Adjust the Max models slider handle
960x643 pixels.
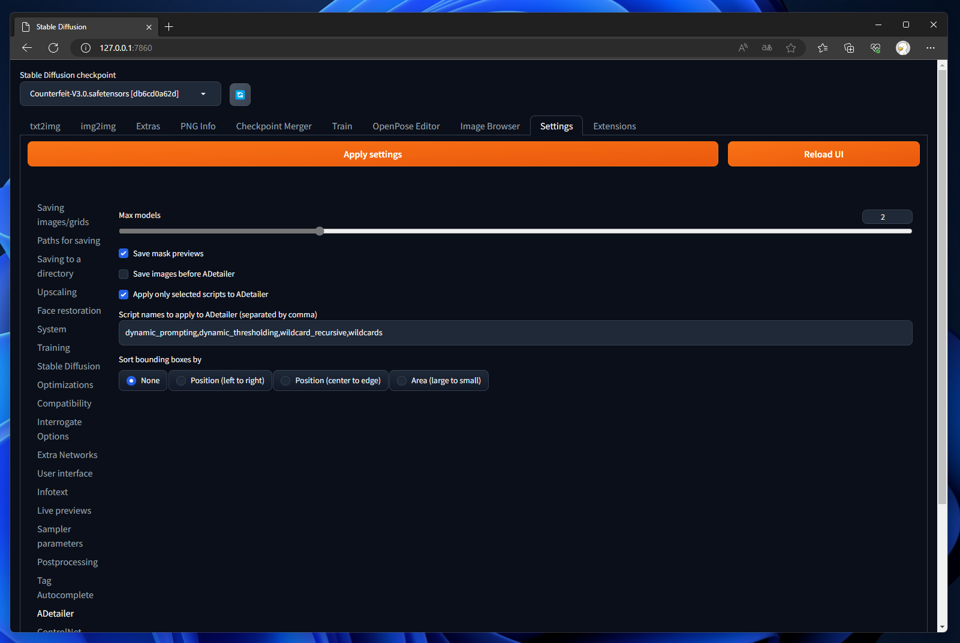coord(320,231)
